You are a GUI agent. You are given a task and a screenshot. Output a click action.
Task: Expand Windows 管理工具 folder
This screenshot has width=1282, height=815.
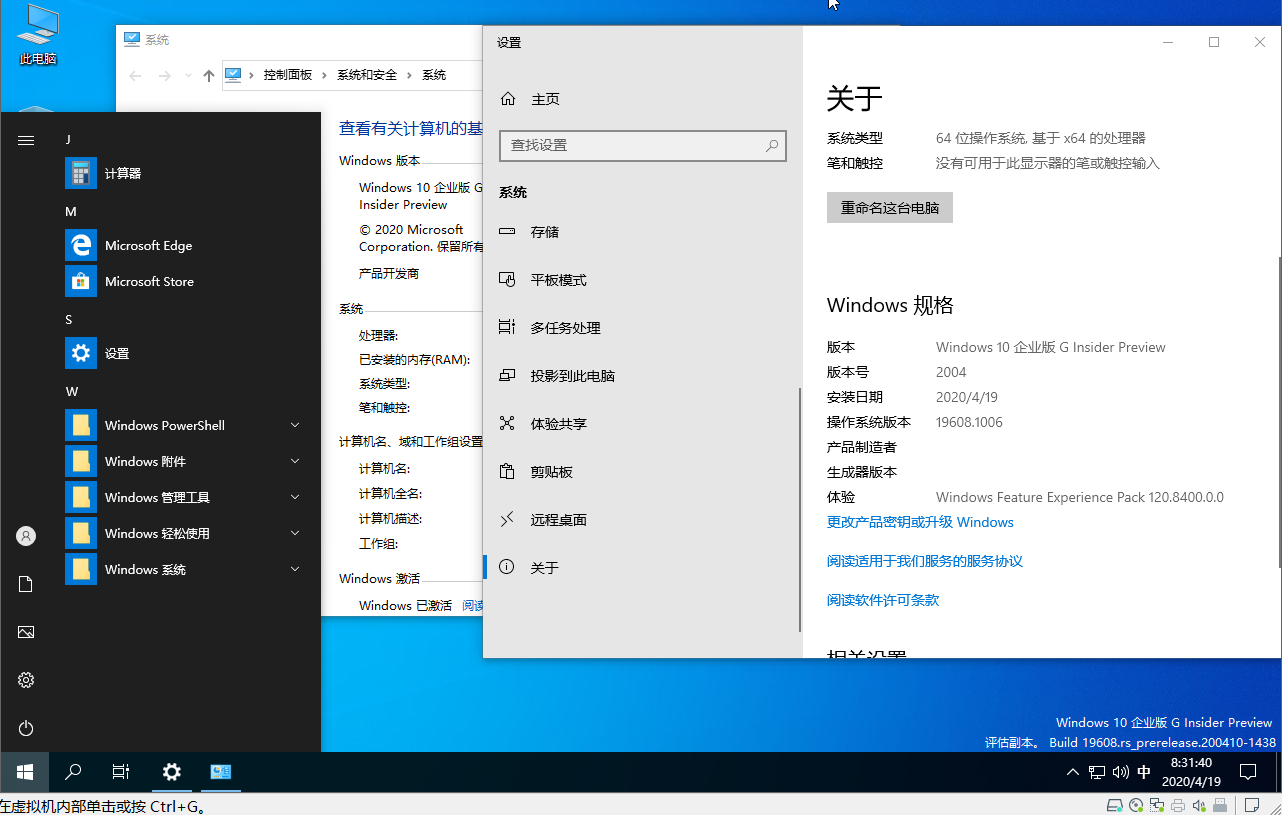tap(295, 498)
